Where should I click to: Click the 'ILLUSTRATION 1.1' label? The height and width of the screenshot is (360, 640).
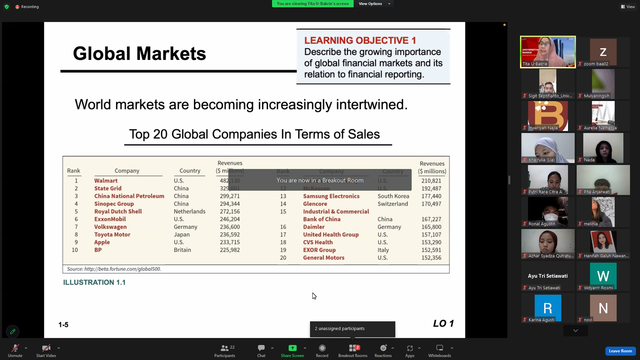pyautogui.click(x=94, y=282)
